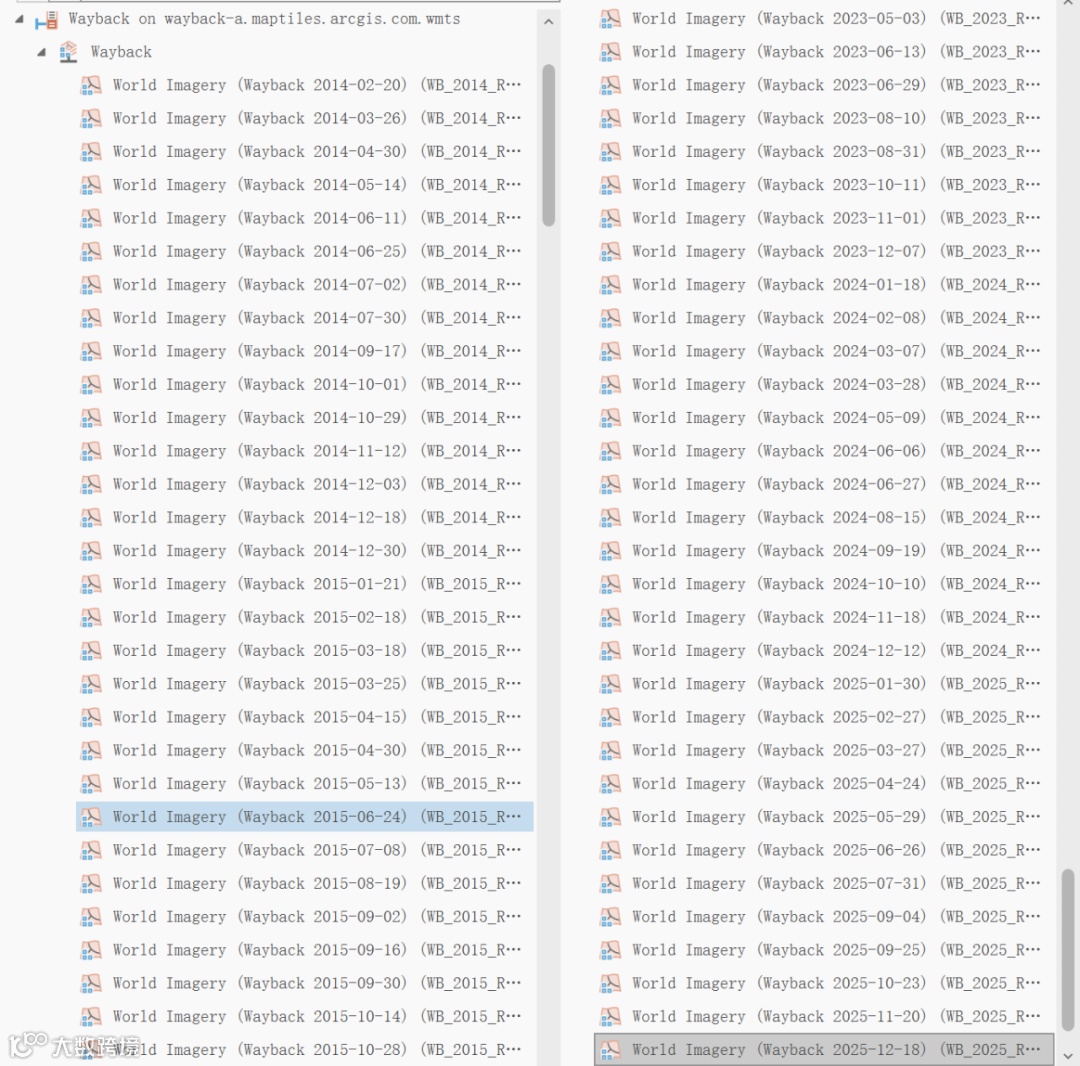Click layer icon for Wayback 2015-08-19
Image resolution: width=1080 pixels, height=1066 pixels.
91,884
